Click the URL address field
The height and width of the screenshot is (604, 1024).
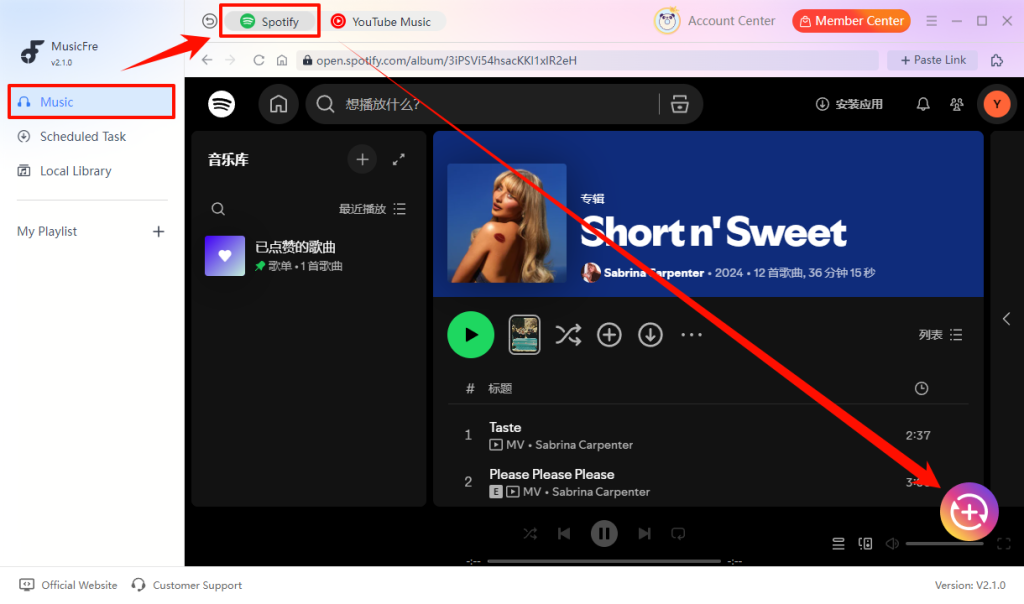[x=587, y=60]
